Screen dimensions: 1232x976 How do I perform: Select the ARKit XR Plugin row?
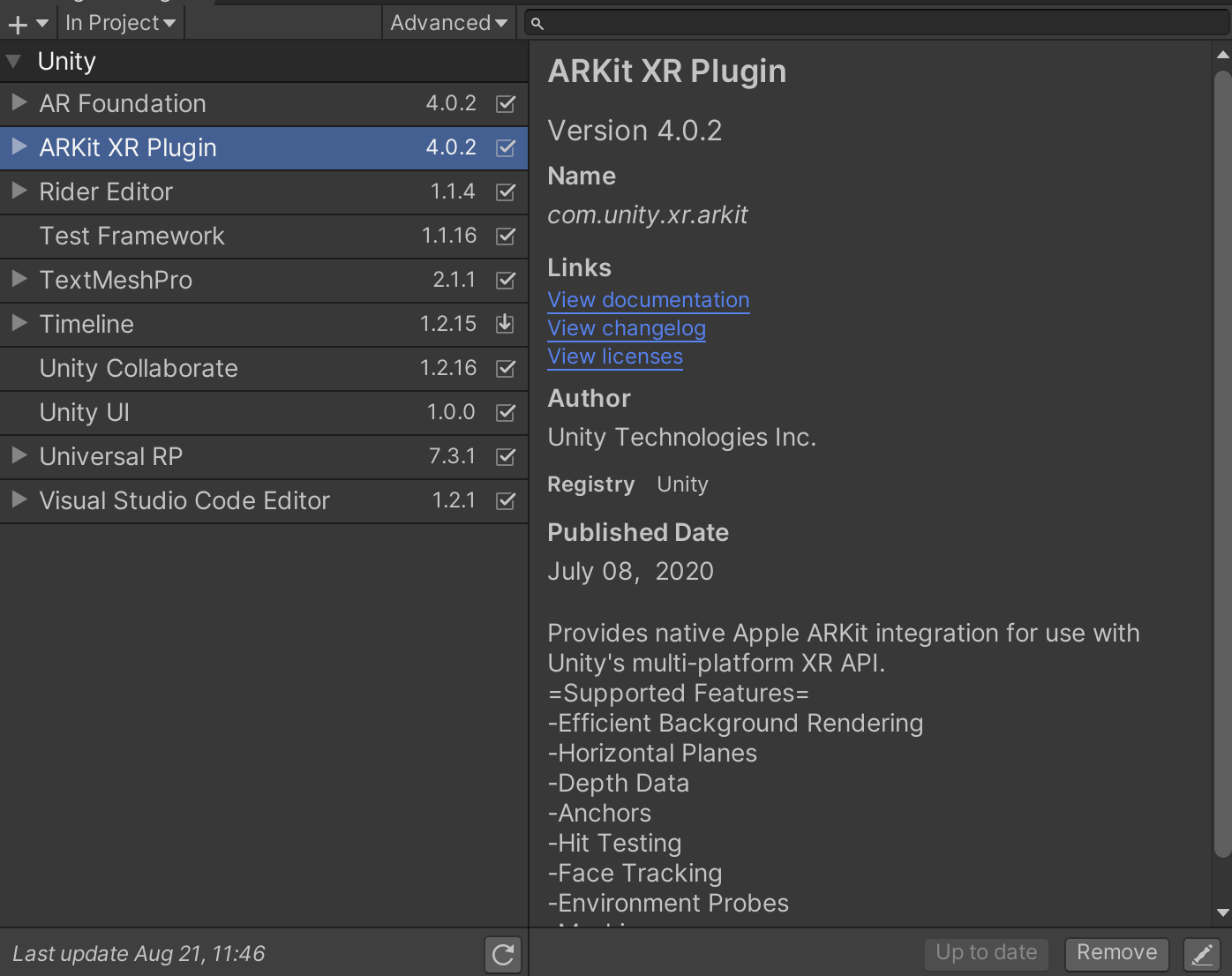264,148
